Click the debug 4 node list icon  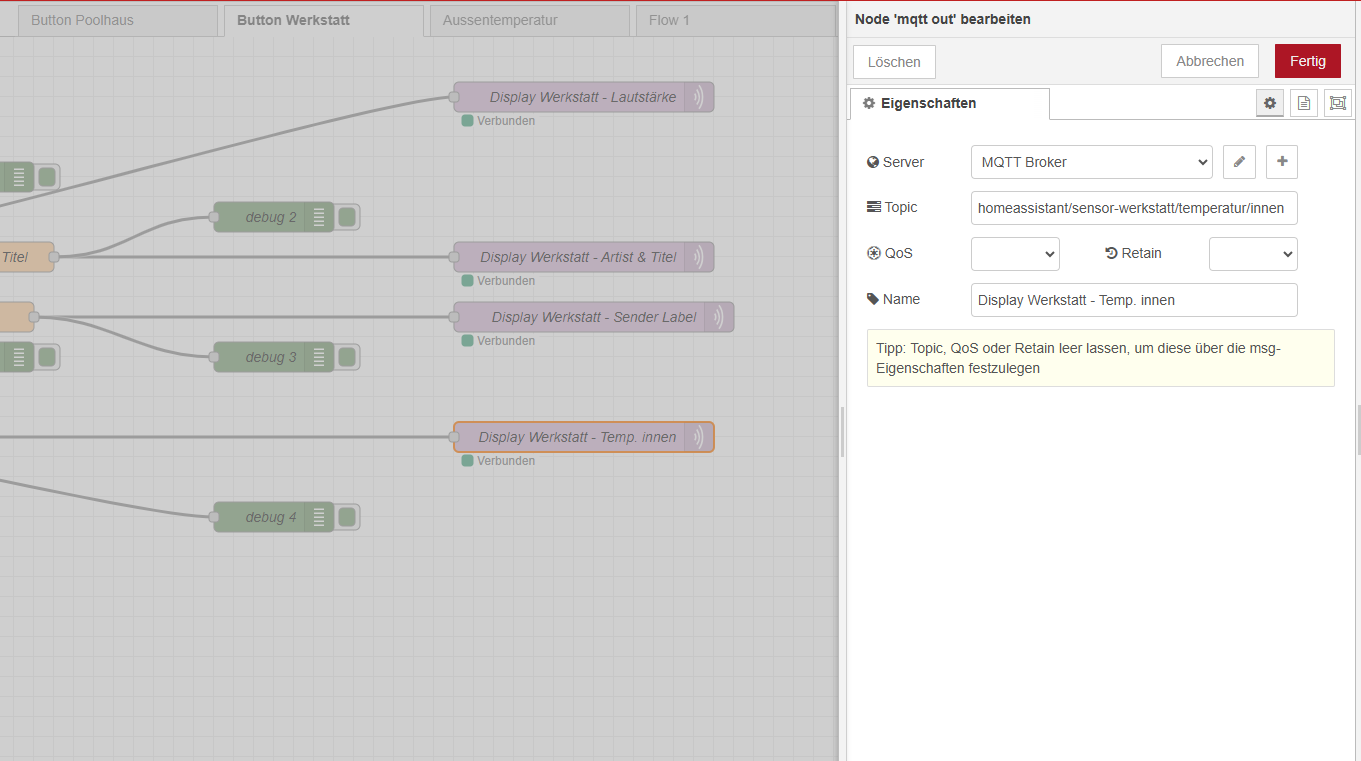click(319, 517)
